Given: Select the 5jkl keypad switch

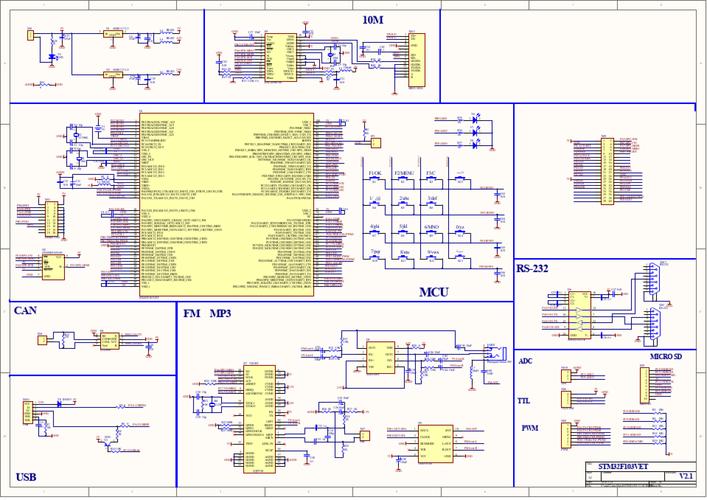Looking at the screenshot, I should click(403, 234).
